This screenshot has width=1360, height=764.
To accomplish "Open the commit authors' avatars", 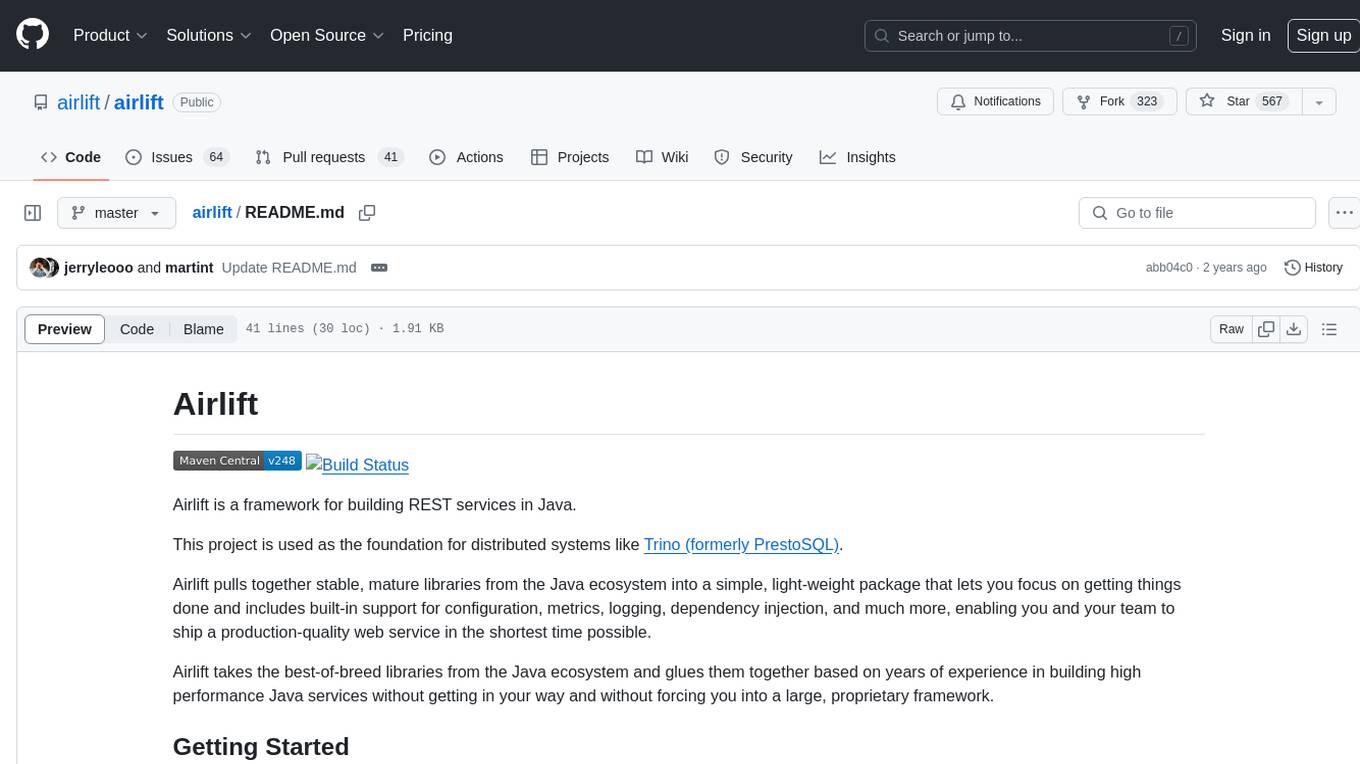I will coord(44,268).
